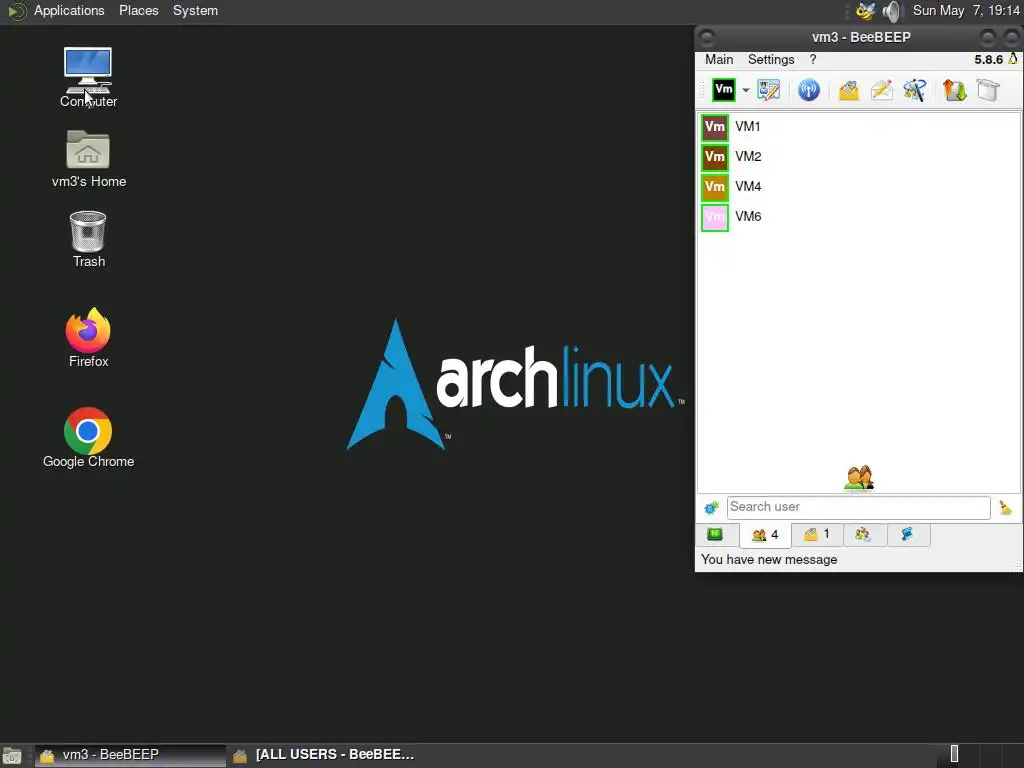This screenshot has height=768, width=1024.
Task: Click the vm3 - BeeBEEP taskbar button
Action: tap(129, 755)
